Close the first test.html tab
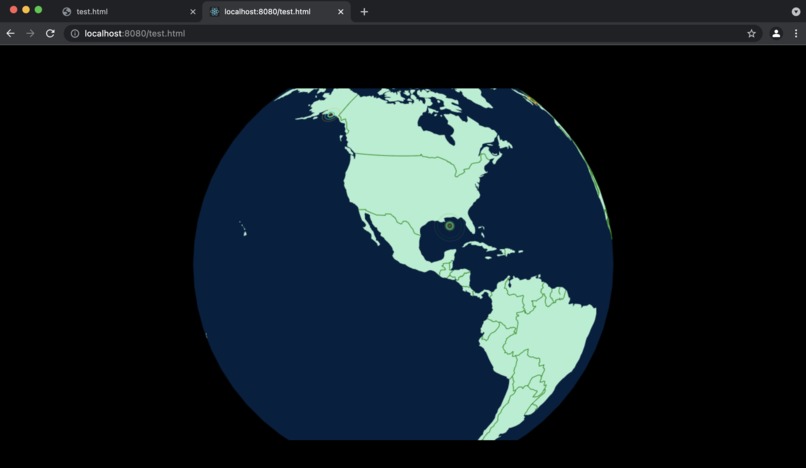 tap(193, 11)
